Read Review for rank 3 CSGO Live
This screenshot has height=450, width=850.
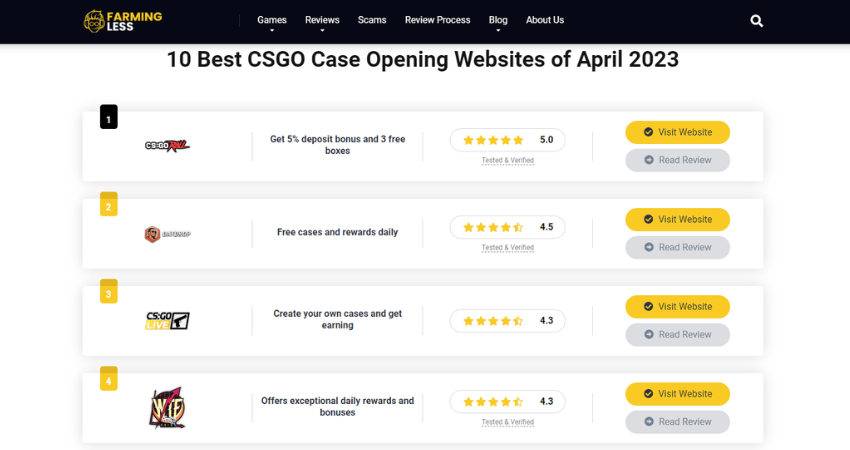(678, 335)
